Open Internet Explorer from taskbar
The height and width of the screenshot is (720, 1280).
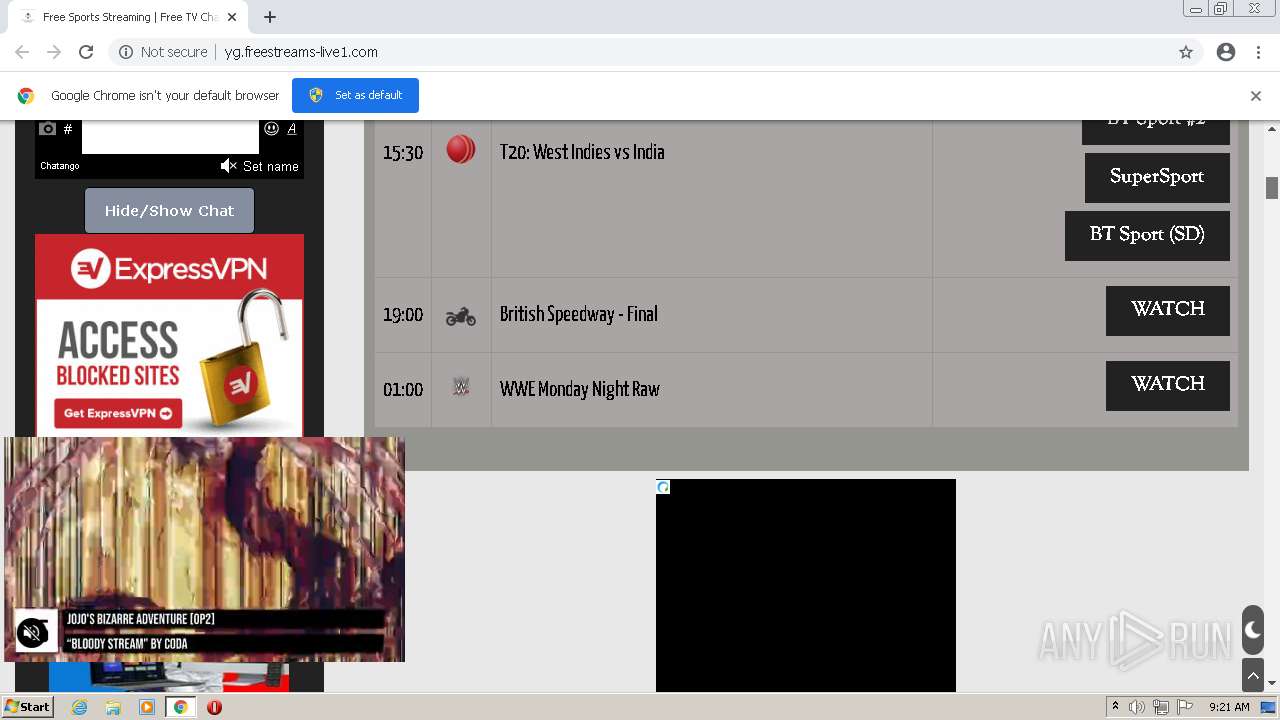pyautogui.click(x=79, y=707)
